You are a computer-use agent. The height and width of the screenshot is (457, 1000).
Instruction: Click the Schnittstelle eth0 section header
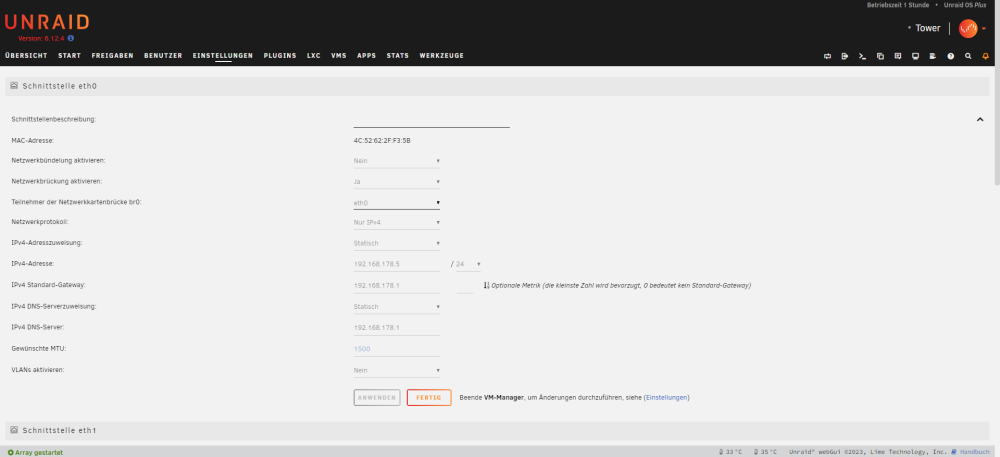(x=497, y=85)
